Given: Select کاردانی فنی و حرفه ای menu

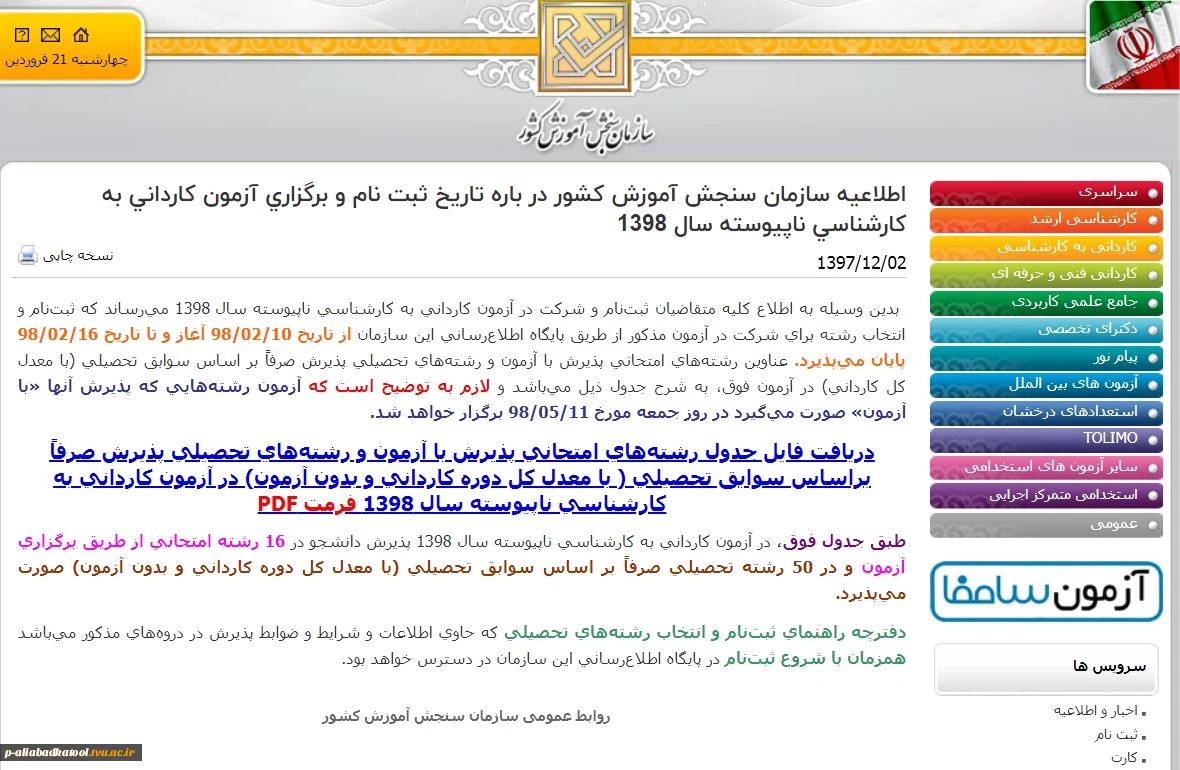Looking at the screenshot, I should (1046, 275).
